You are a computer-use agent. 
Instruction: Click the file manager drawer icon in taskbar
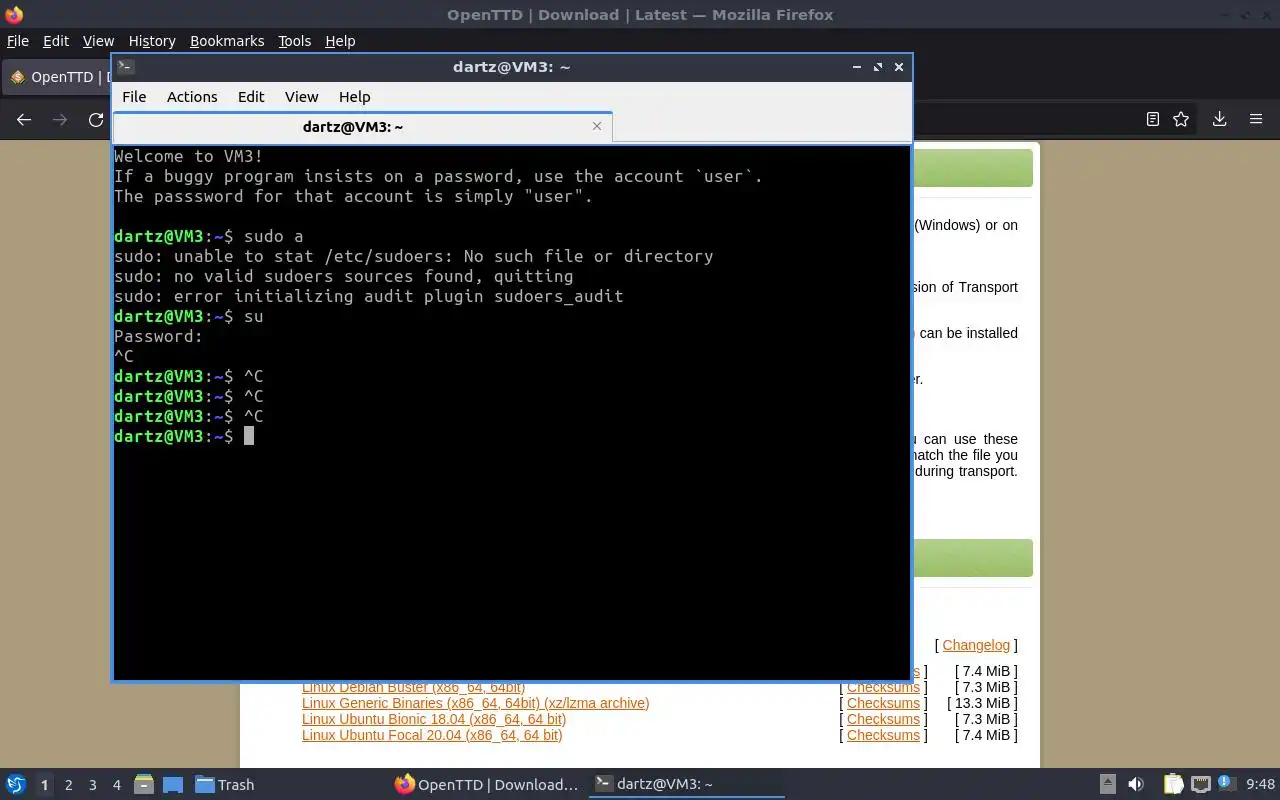click(x=144, y=784)
